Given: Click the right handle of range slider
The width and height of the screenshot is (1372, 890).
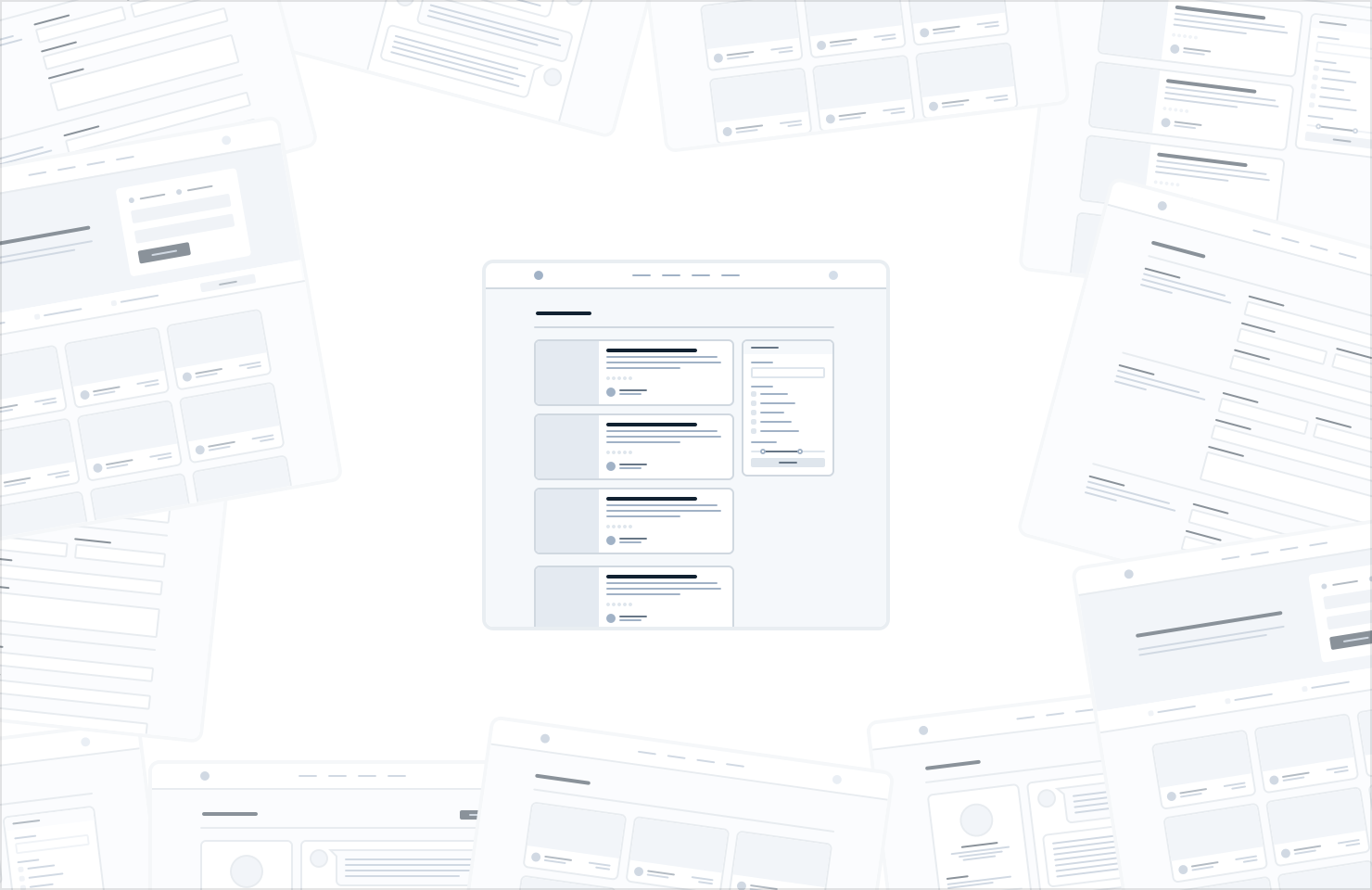Looking at the screenshot, I should [x=800, y=451].
